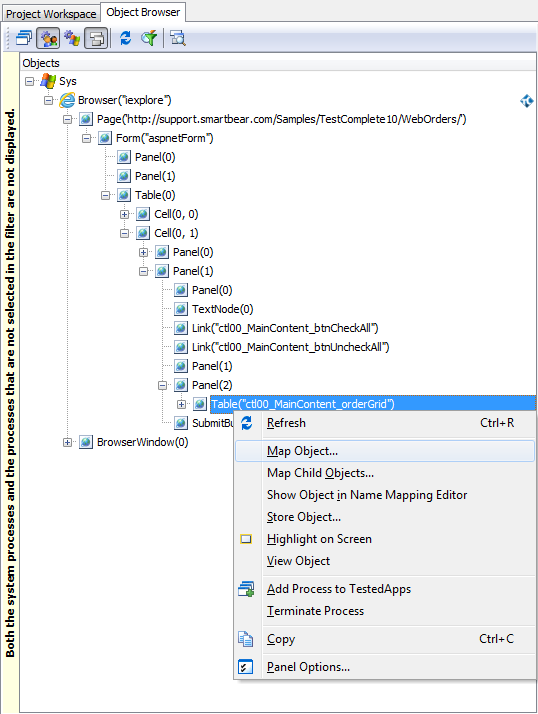Choose View Object from the context menu
This screenshot has width=538, height=714.
pyautogui.click(x=385, y=561)
